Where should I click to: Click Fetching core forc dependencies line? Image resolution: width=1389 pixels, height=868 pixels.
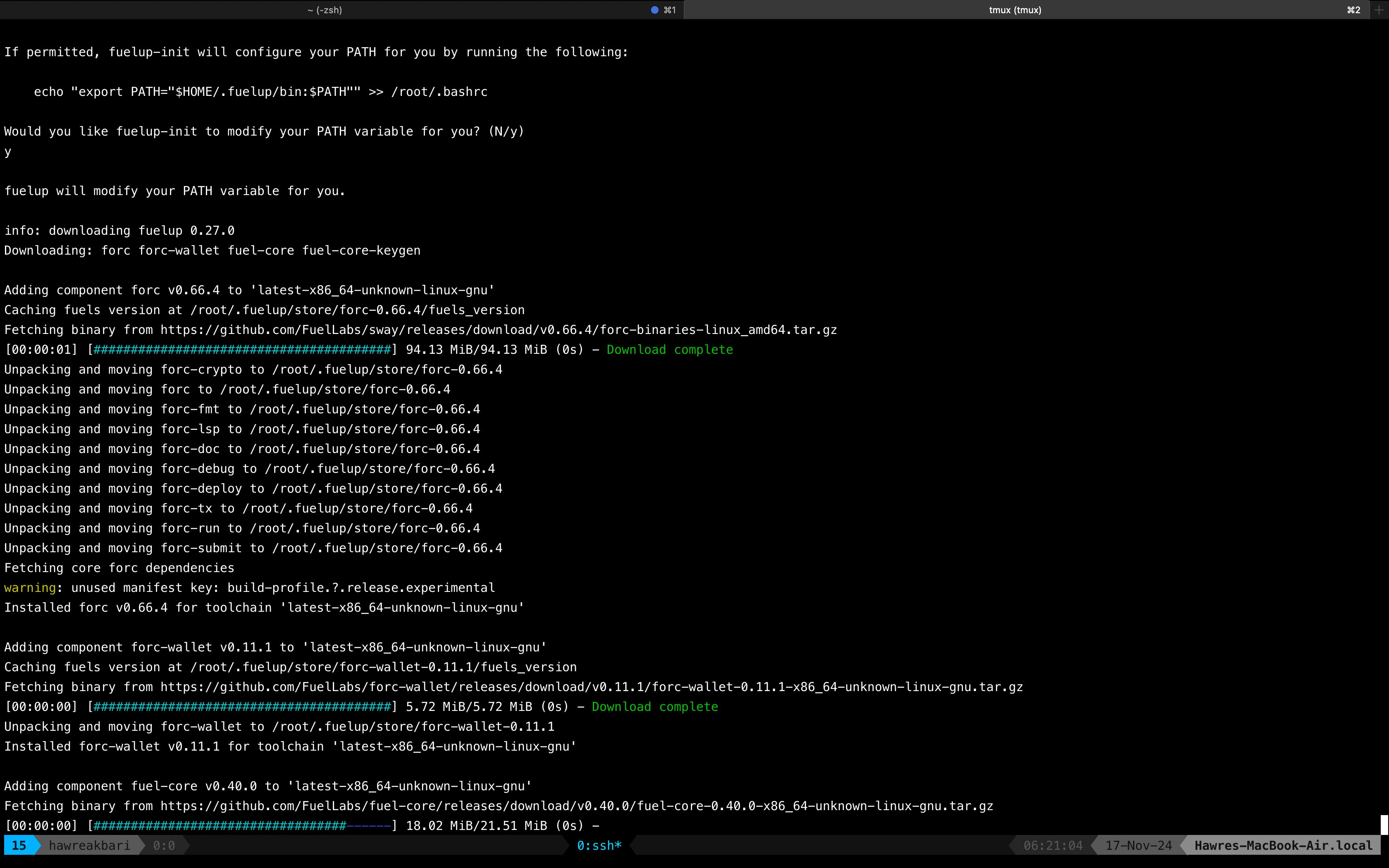coord(119,568)
